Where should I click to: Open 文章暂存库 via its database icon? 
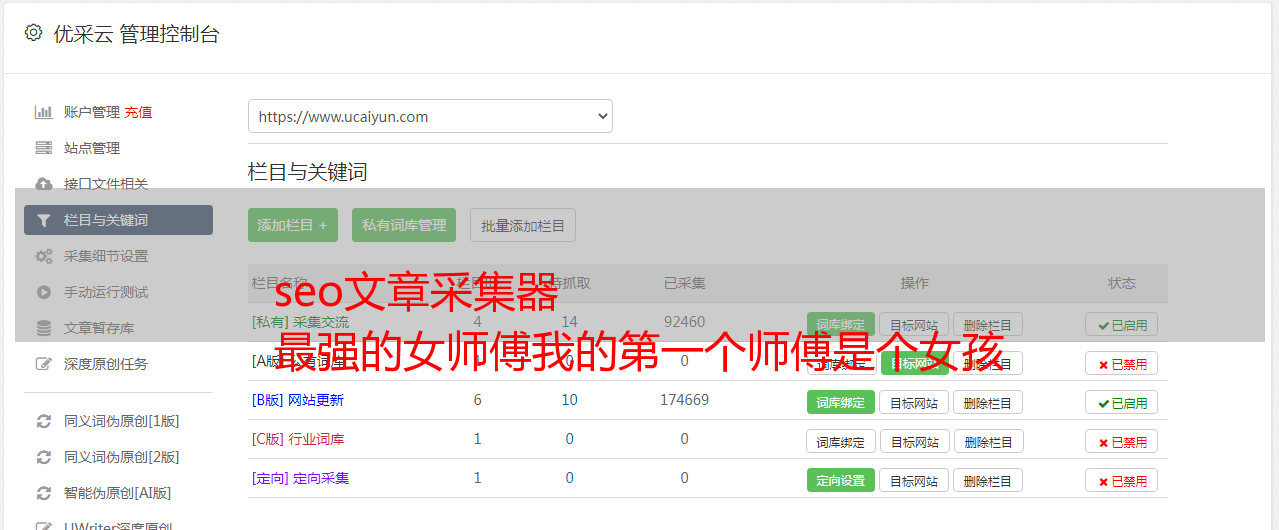(43, 328)
